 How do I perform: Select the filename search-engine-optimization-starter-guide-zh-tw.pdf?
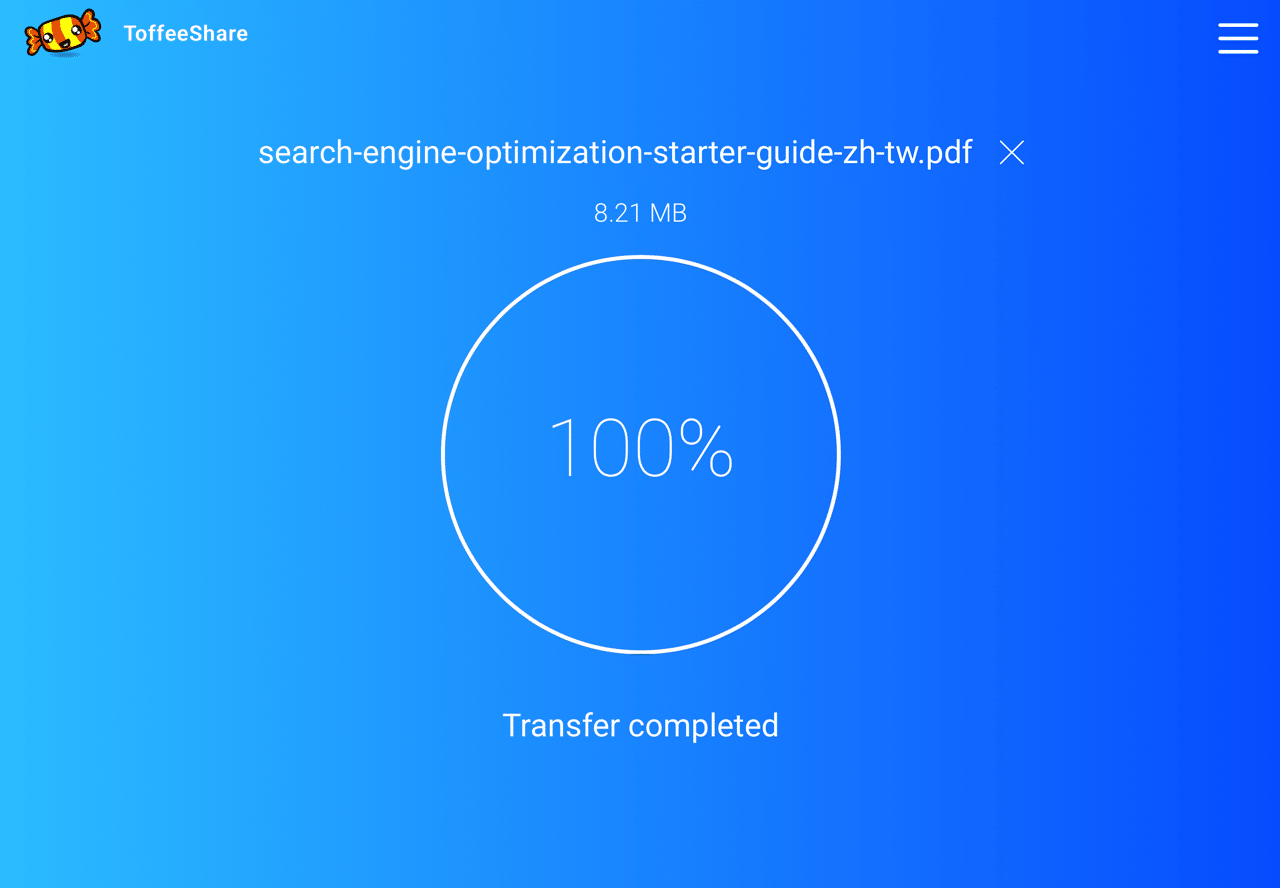click(615, 153)
